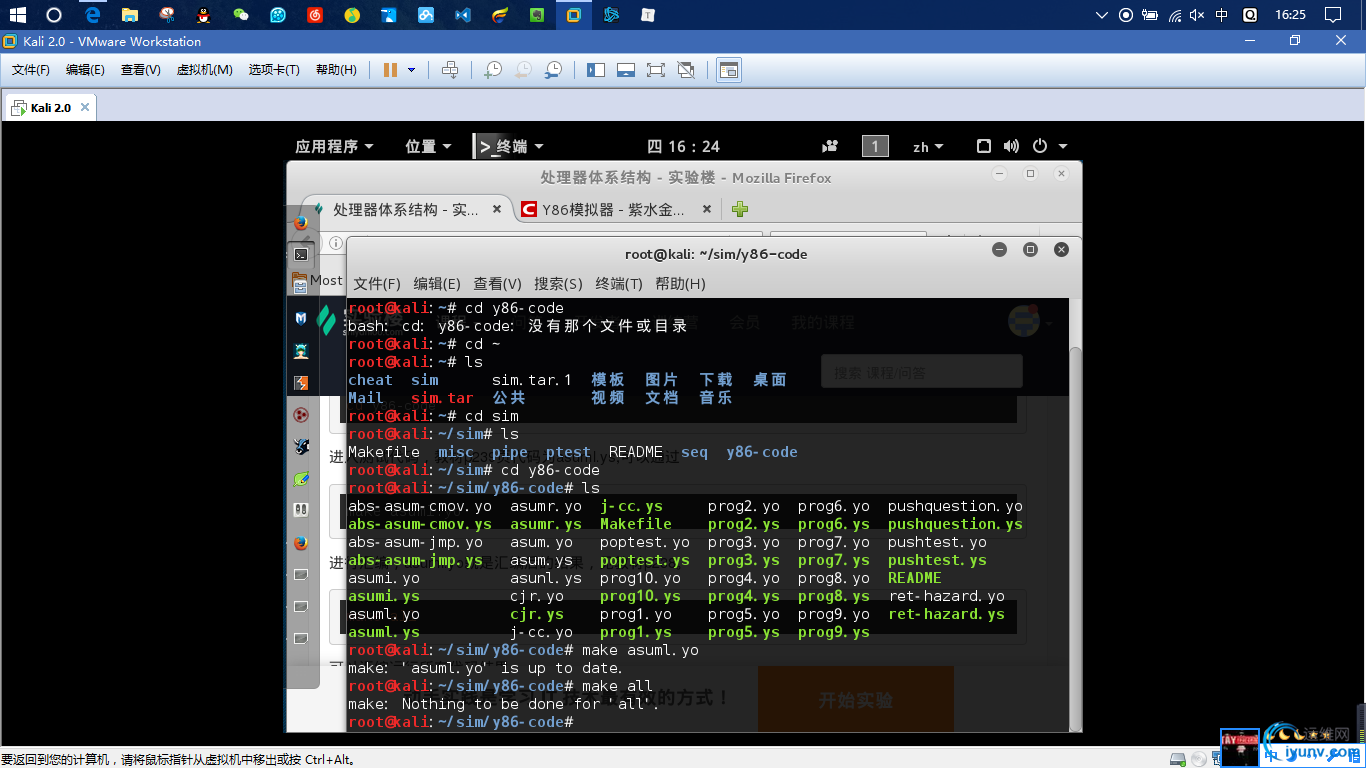Pause the virtual machine with the orange pause icon
The image size is (1366, 768).
pyautogui.click(x=390, y=70)
